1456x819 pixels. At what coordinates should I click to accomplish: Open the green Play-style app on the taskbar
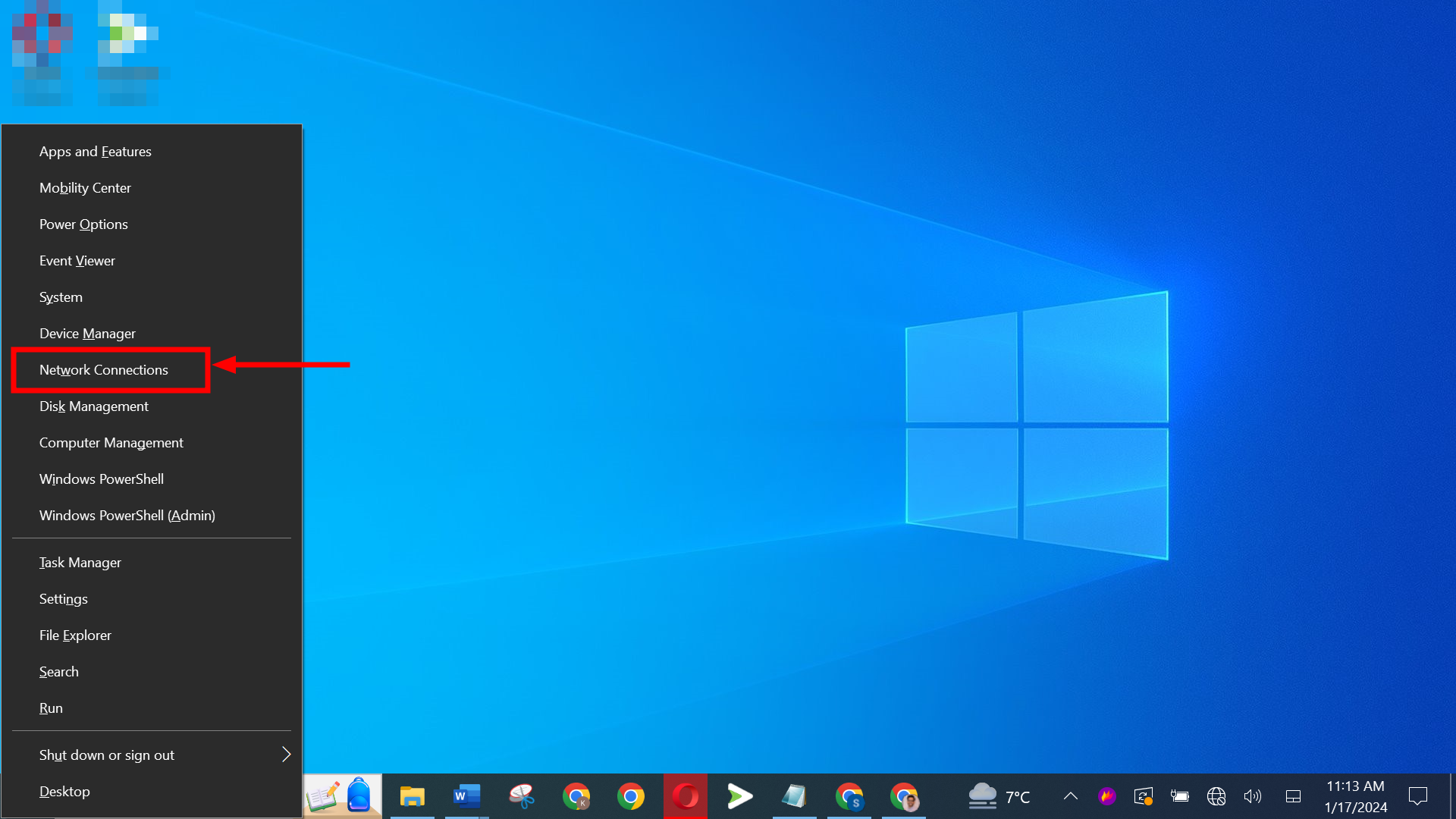(740, 797)
